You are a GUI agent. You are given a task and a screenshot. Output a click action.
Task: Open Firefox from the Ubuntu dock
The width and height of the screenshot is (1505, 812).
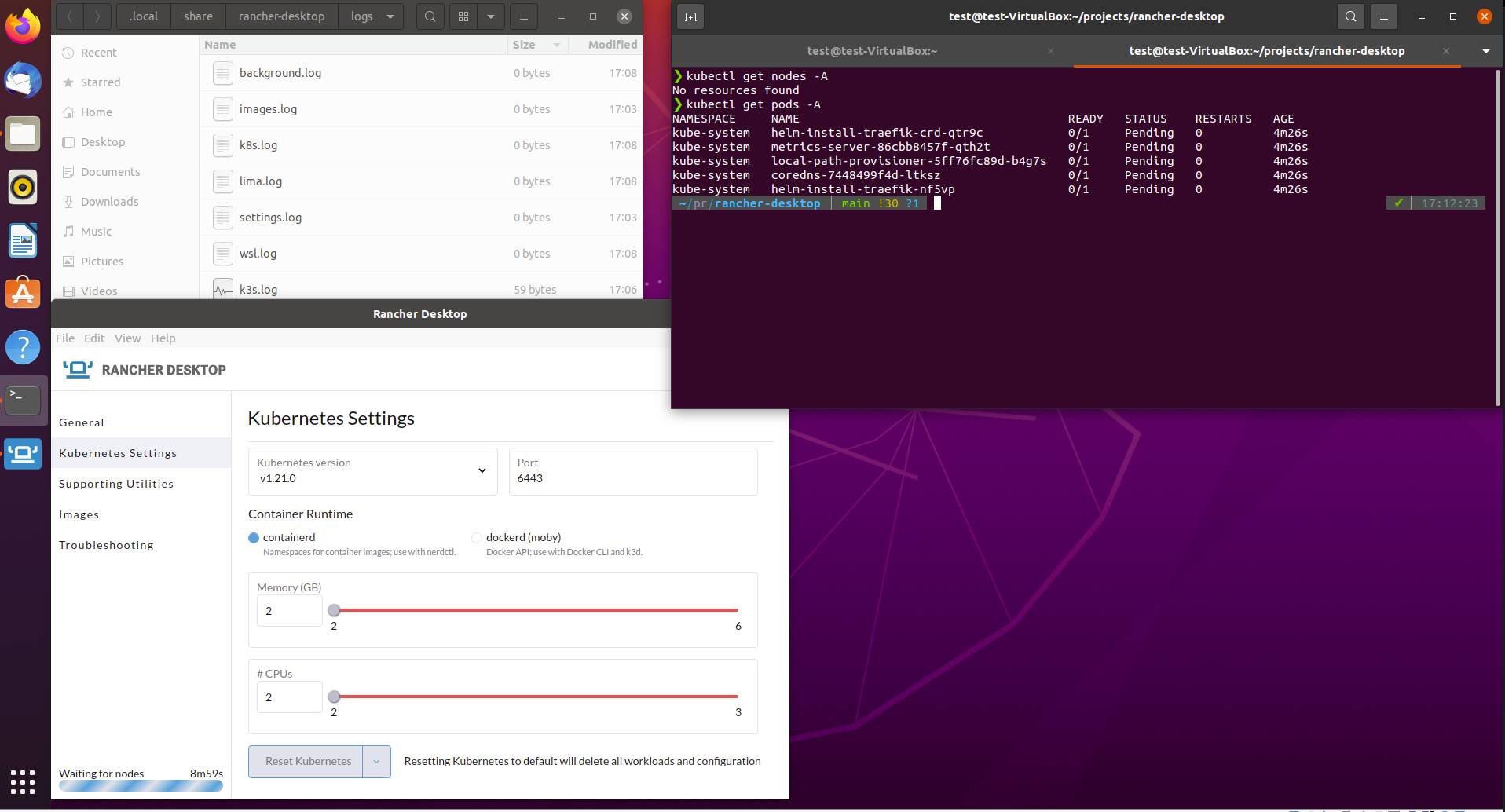pos(23,27)
